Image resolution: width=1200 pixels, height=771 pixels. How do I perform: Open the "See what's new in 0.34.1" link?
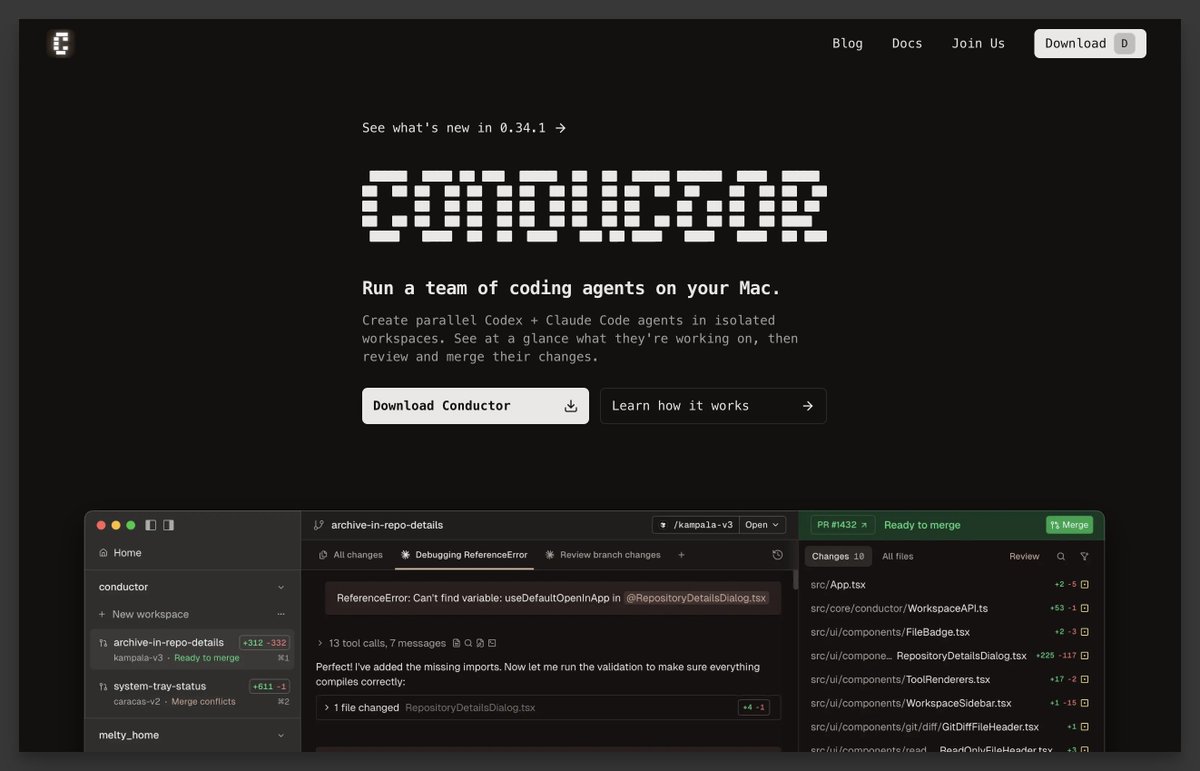(x=464, y=128)
